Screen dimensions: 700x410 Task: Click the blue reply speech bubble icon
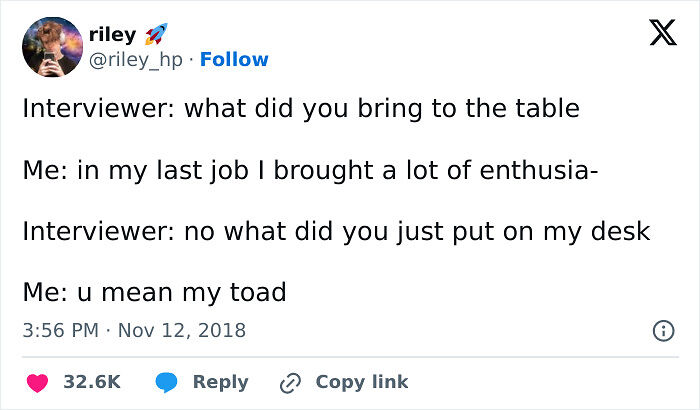click(166, 382)
